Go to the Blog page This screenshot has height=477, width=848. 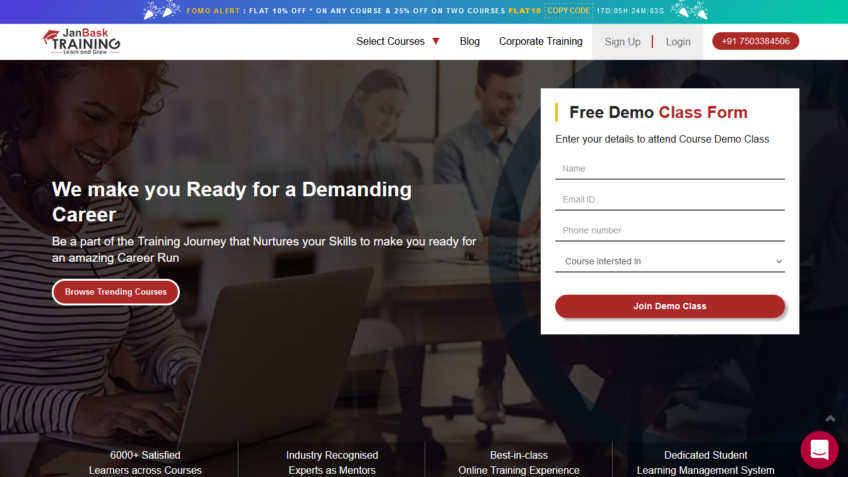click(x=469, y=41)
